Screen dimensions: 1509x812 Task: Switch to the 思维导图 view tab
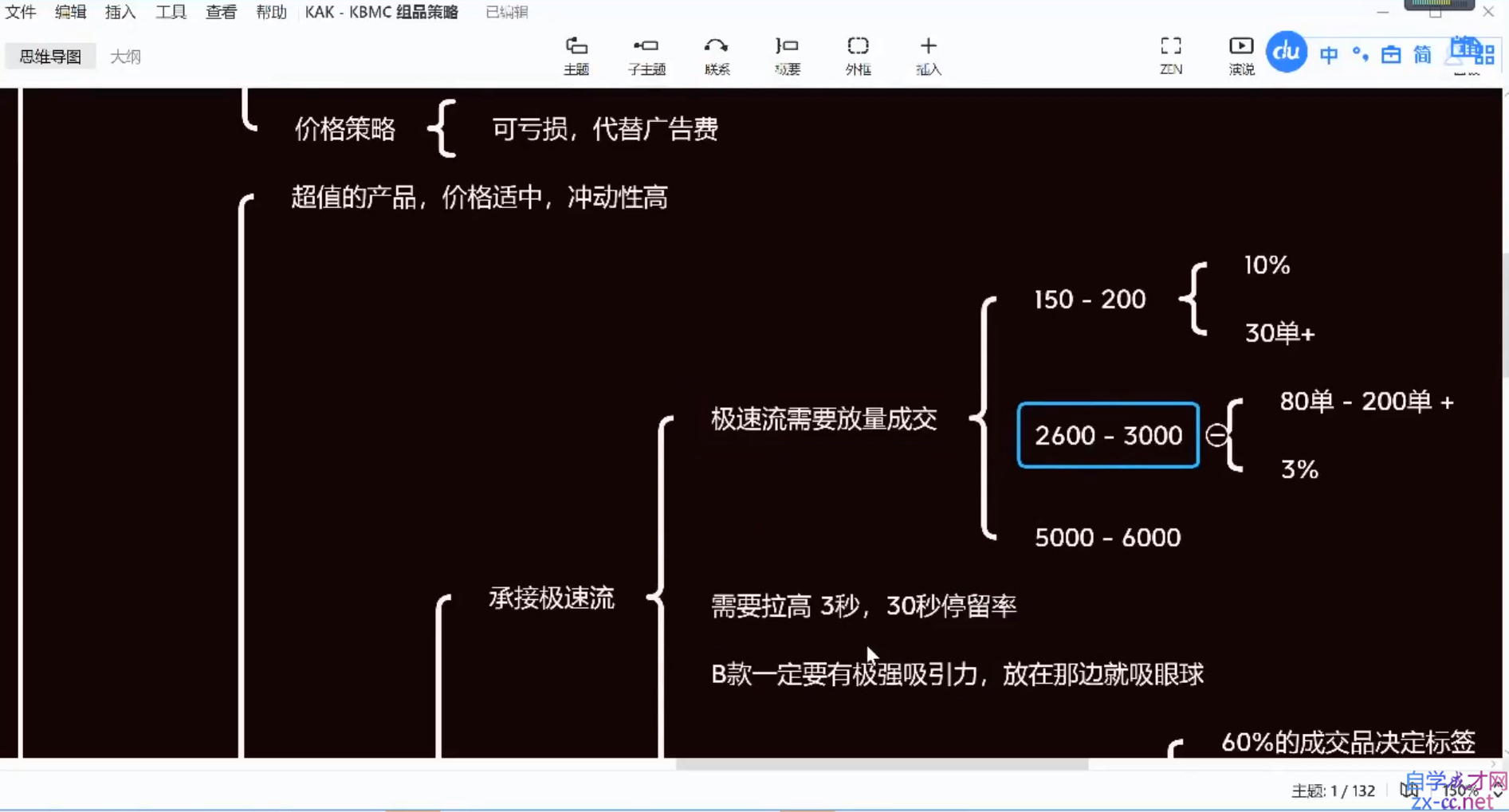coord(50,57)
